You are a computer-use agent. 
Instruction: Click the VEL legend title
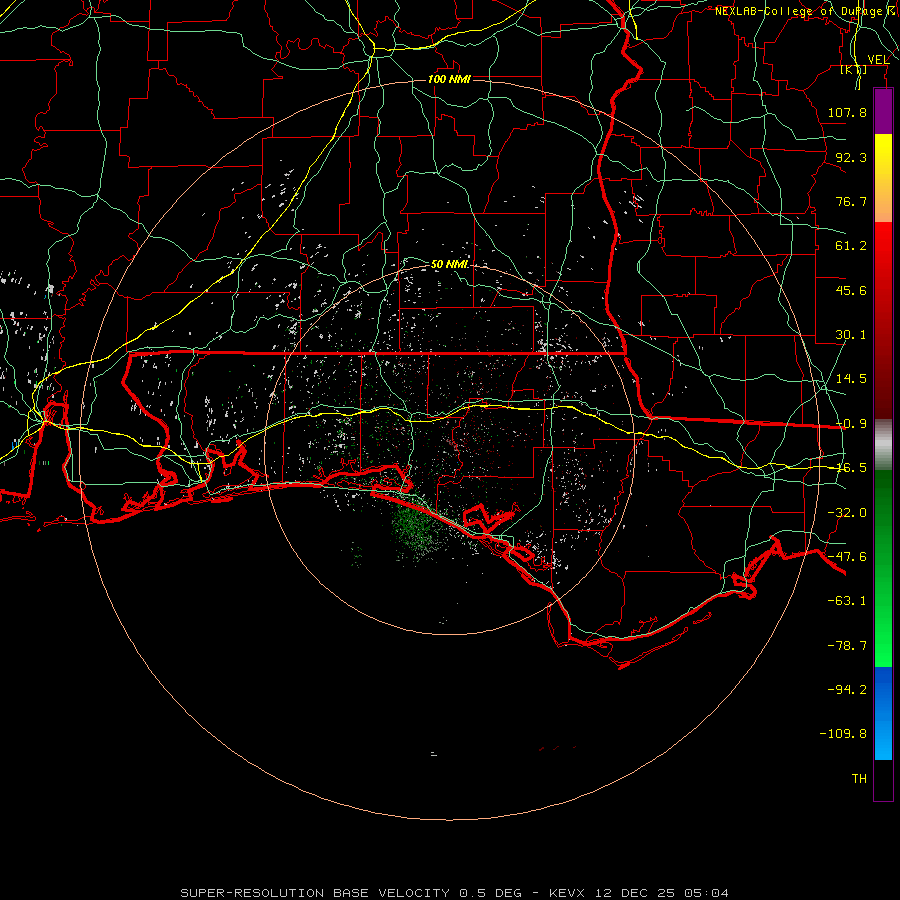coord(878,59)
